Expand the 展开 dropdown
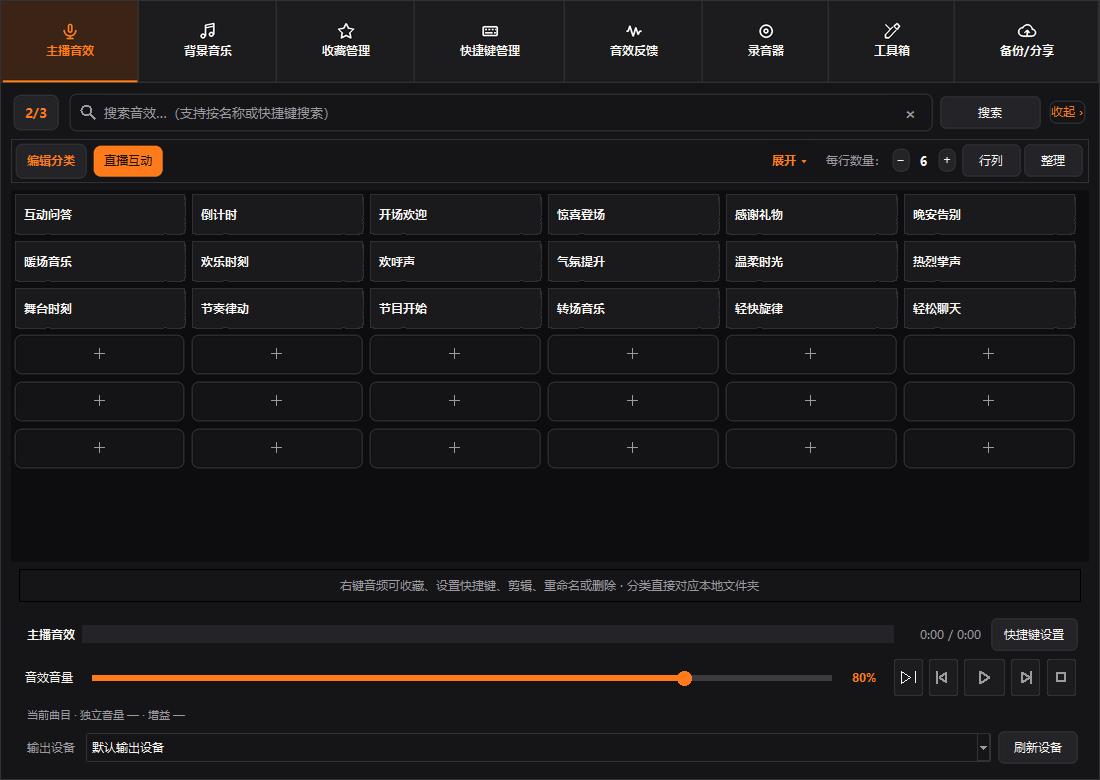 pyautogui.click(x=789, y=161)
